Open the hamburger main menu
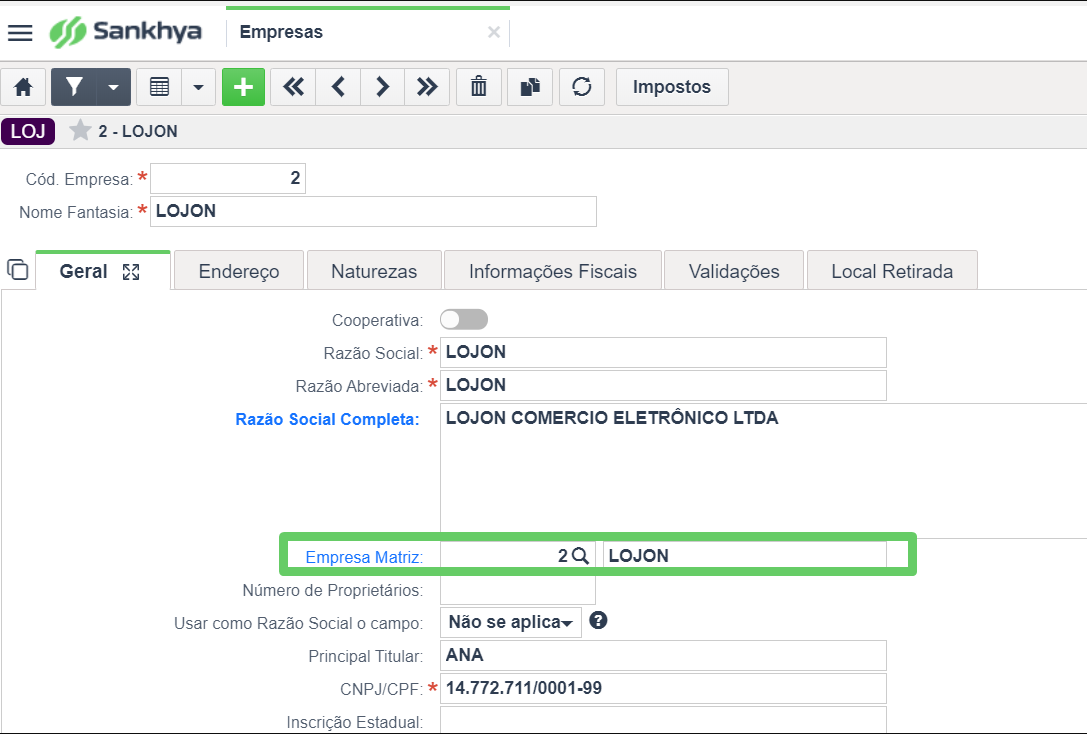The image size is (1087, 734). click(x=20, y=33)
